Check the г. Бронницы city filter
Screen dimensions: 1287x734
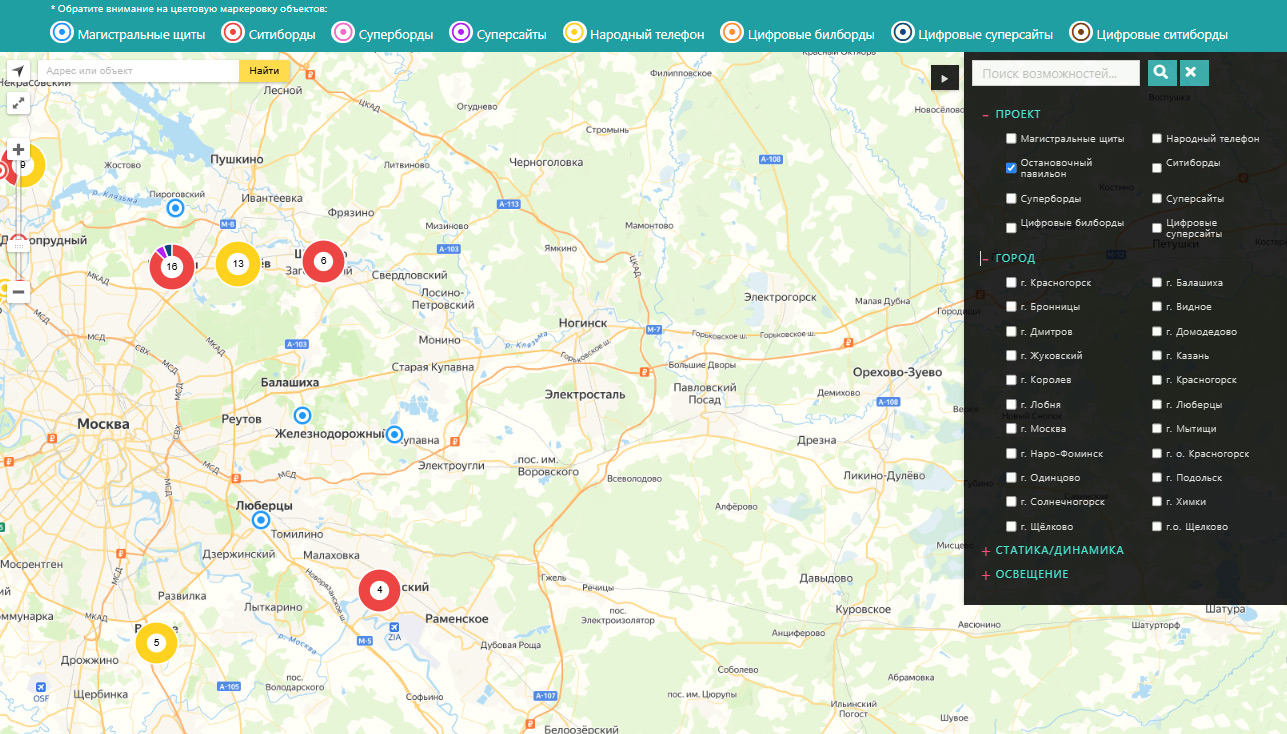click(x=1011, y=307)
